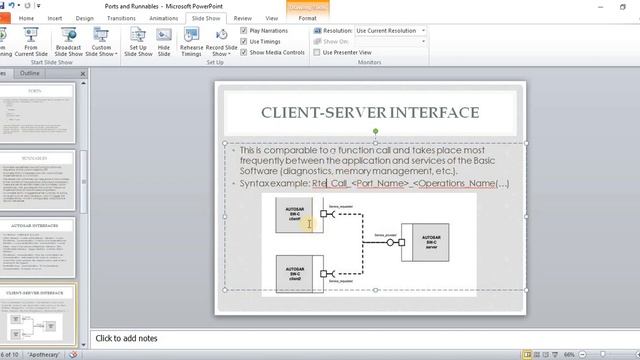
Task: Switch to the Home tab
Action: (x=26, y=18)
